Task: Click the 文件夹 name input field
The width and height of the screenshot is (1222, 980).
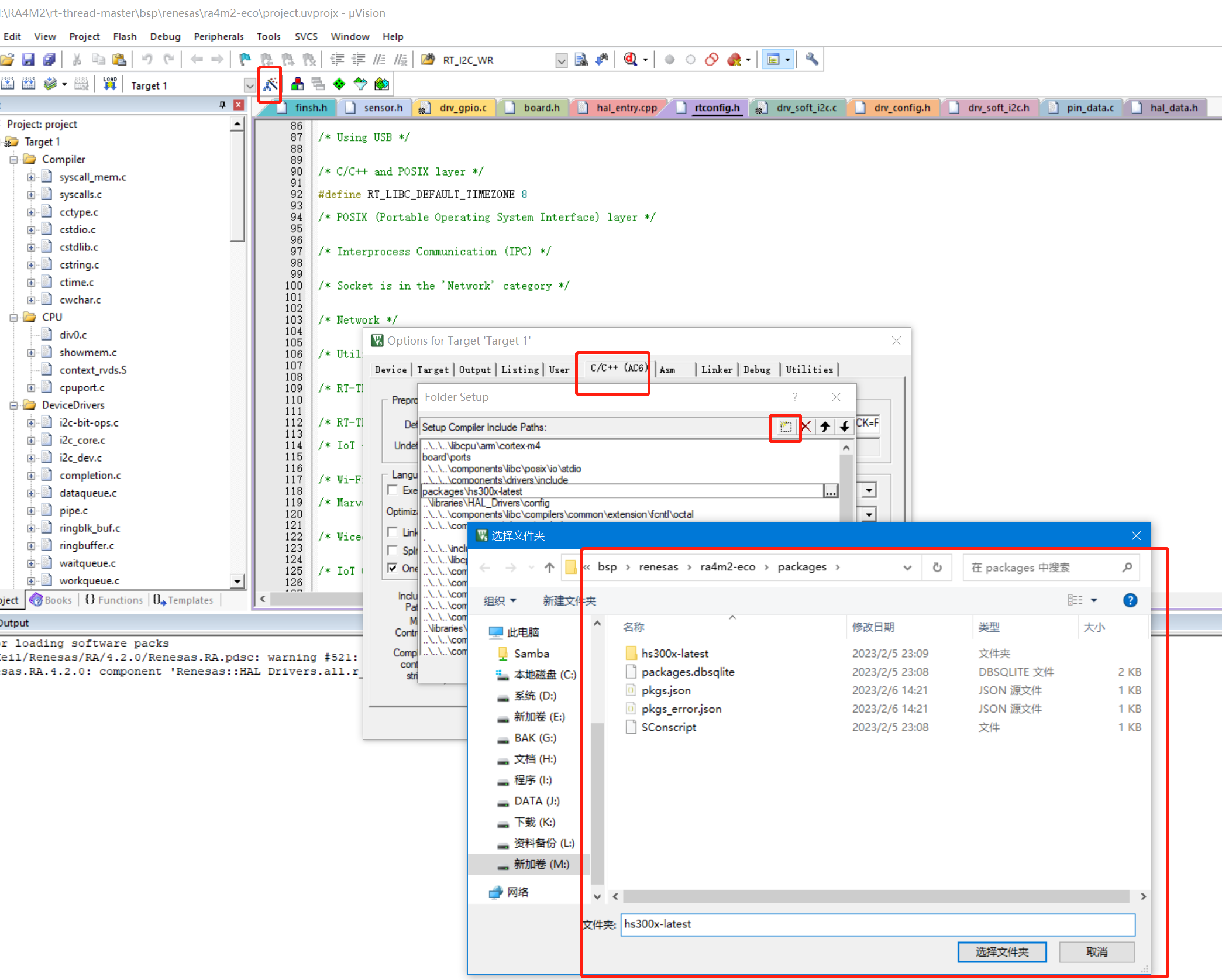Action: click(877, 924)
